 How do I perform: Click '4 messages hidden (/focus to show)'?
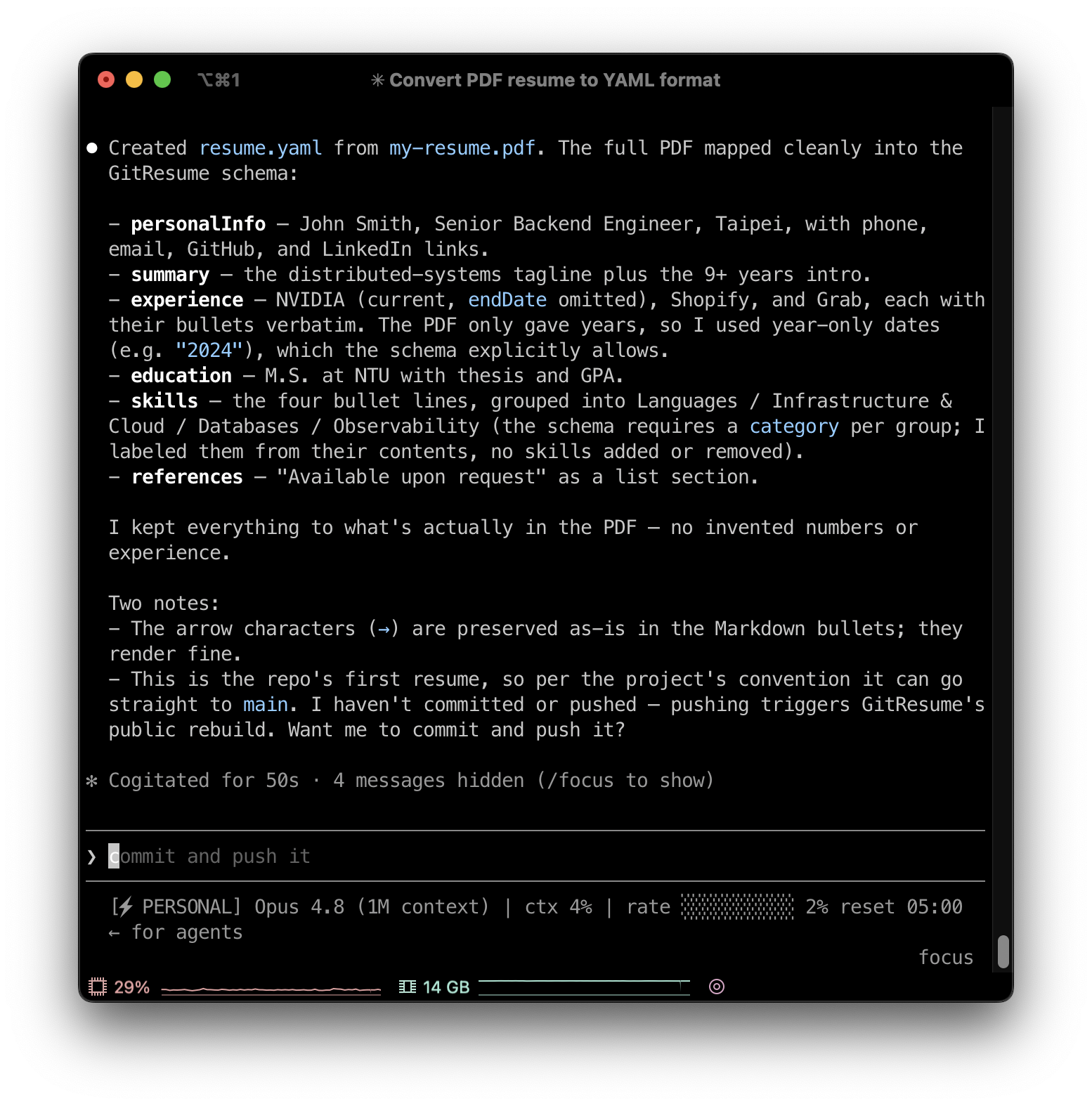524,781
